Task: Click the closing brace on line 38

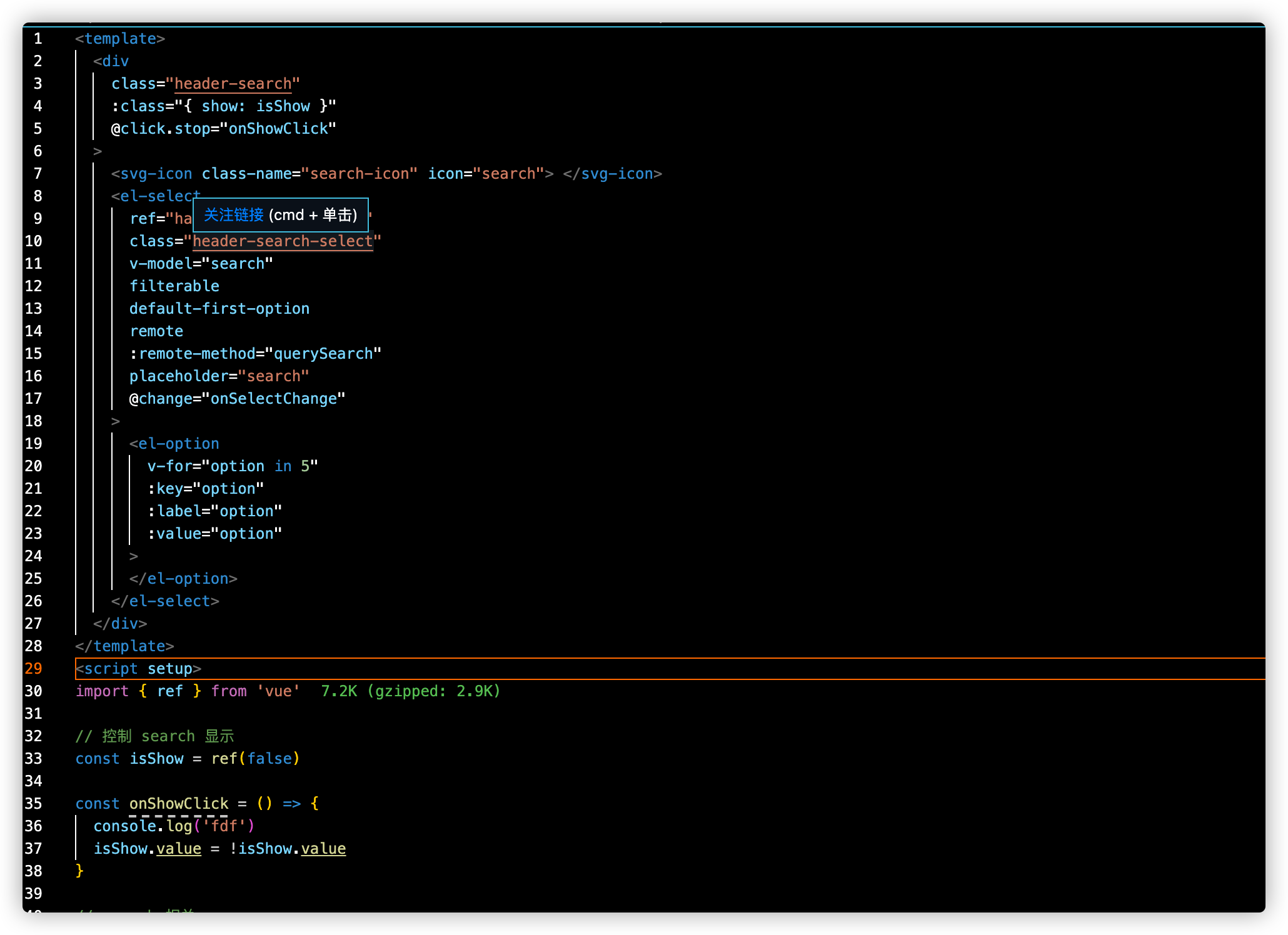Action: point(79,871)
